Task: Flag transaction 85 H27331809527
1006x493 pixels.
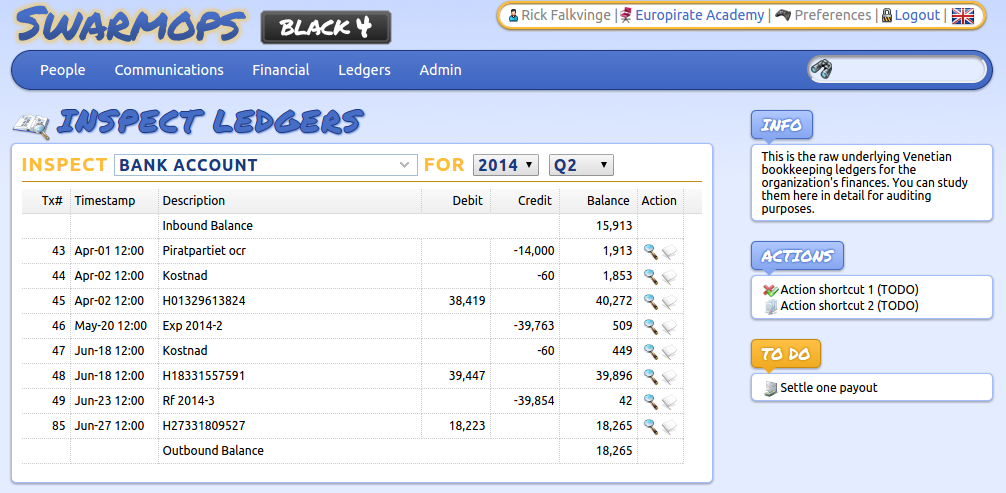Action: 669,428
